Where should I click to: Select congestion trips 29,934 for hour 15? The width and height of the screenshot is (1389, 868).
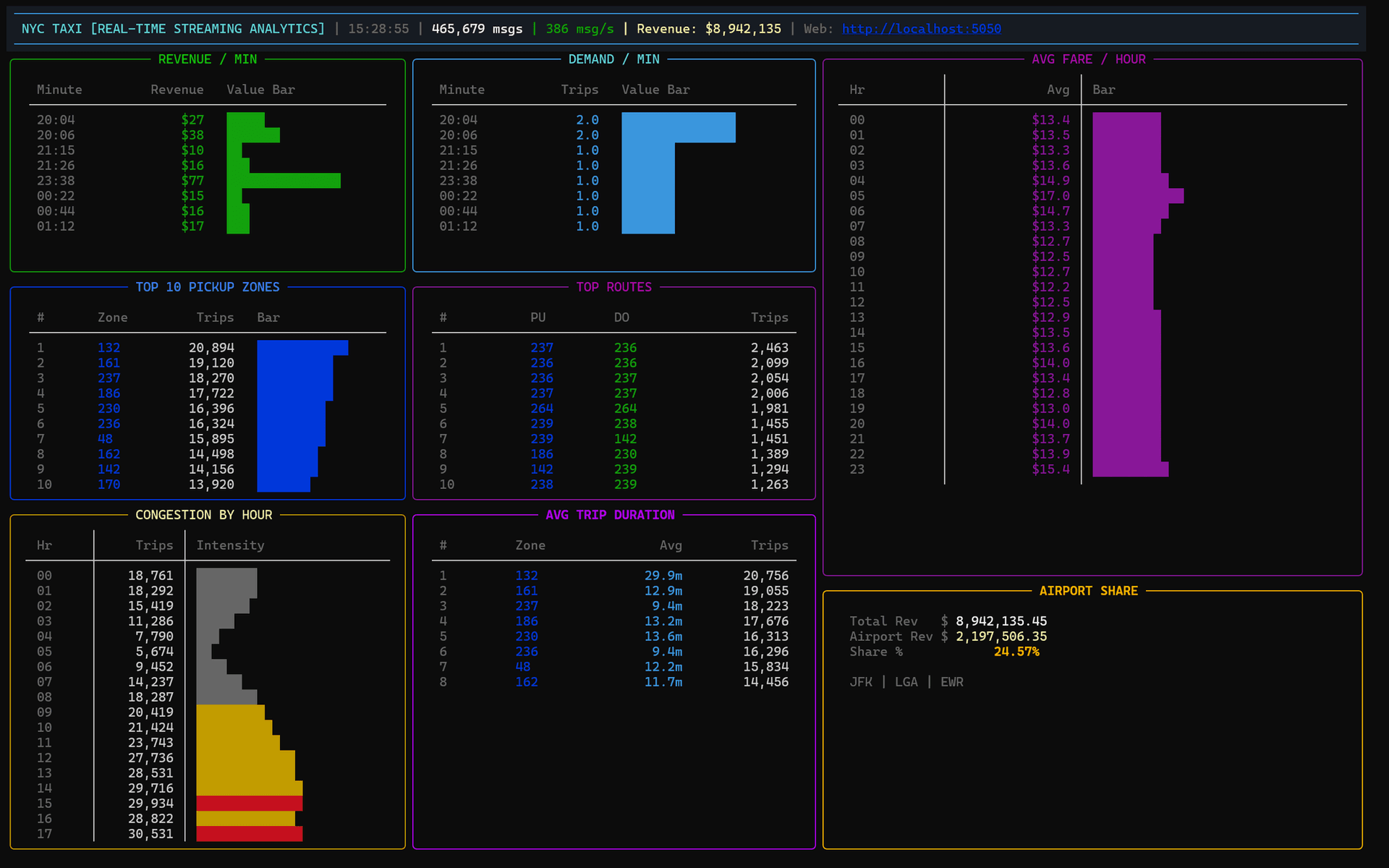click(x=150, y=804)
